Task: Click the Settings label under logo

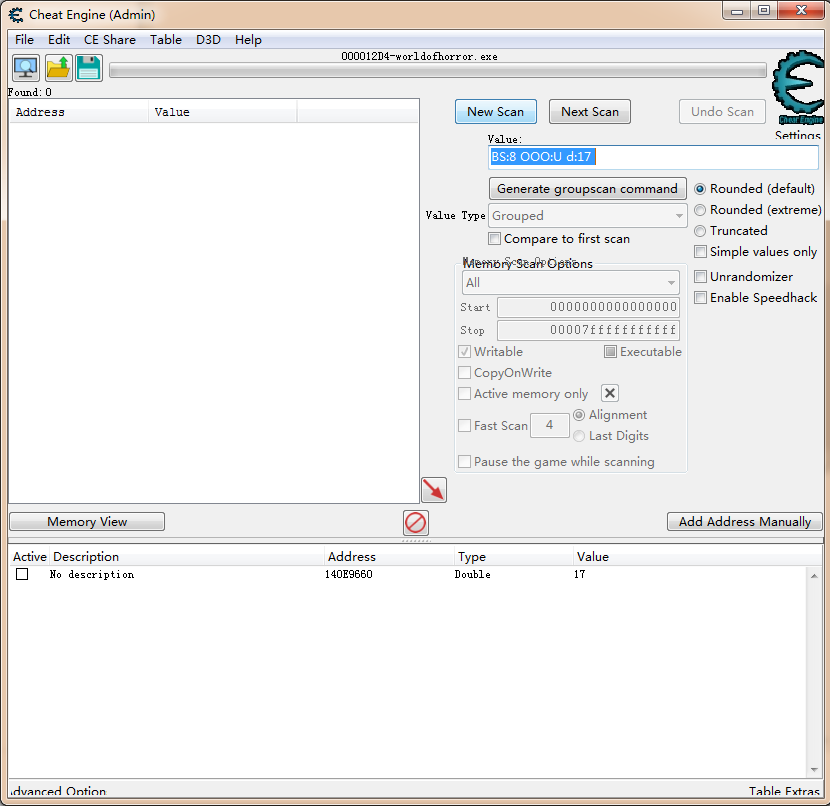Action: coord(797,135)
